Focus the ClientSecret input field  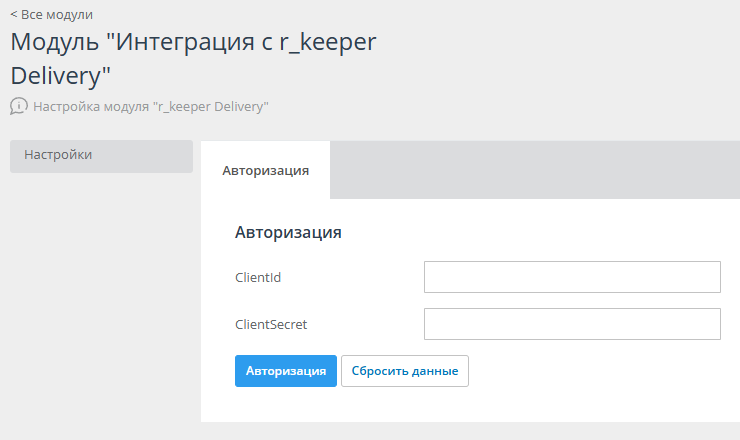point(572,324)
